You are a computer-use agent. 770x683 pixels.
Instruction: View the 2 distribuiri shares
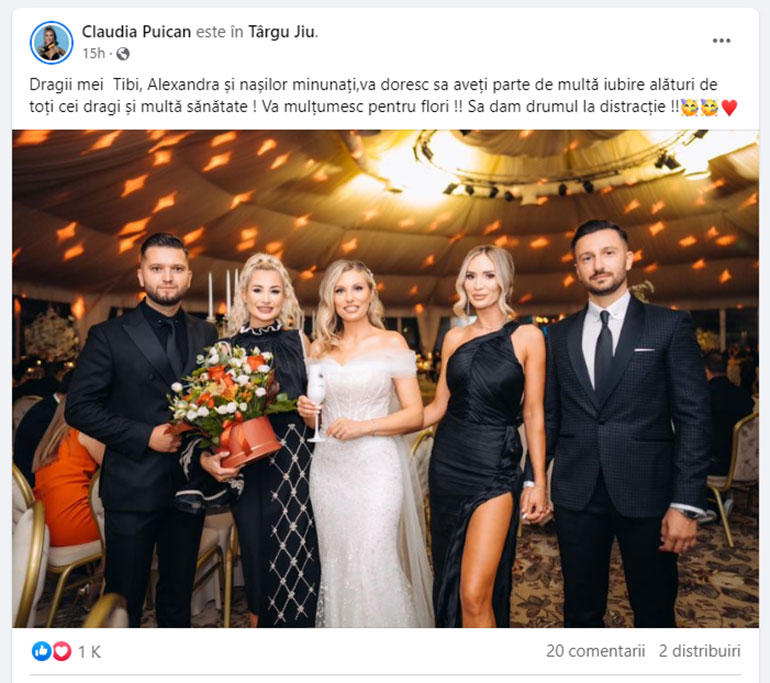click(x=699, y=651)
